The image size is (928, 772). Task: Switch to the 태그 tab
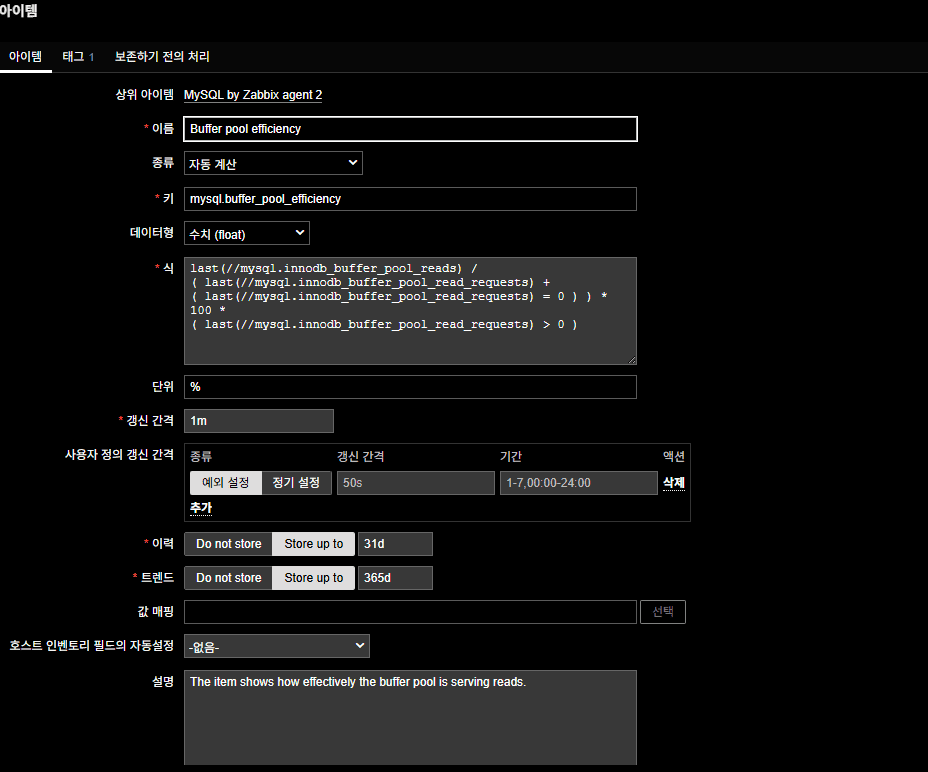73,57
